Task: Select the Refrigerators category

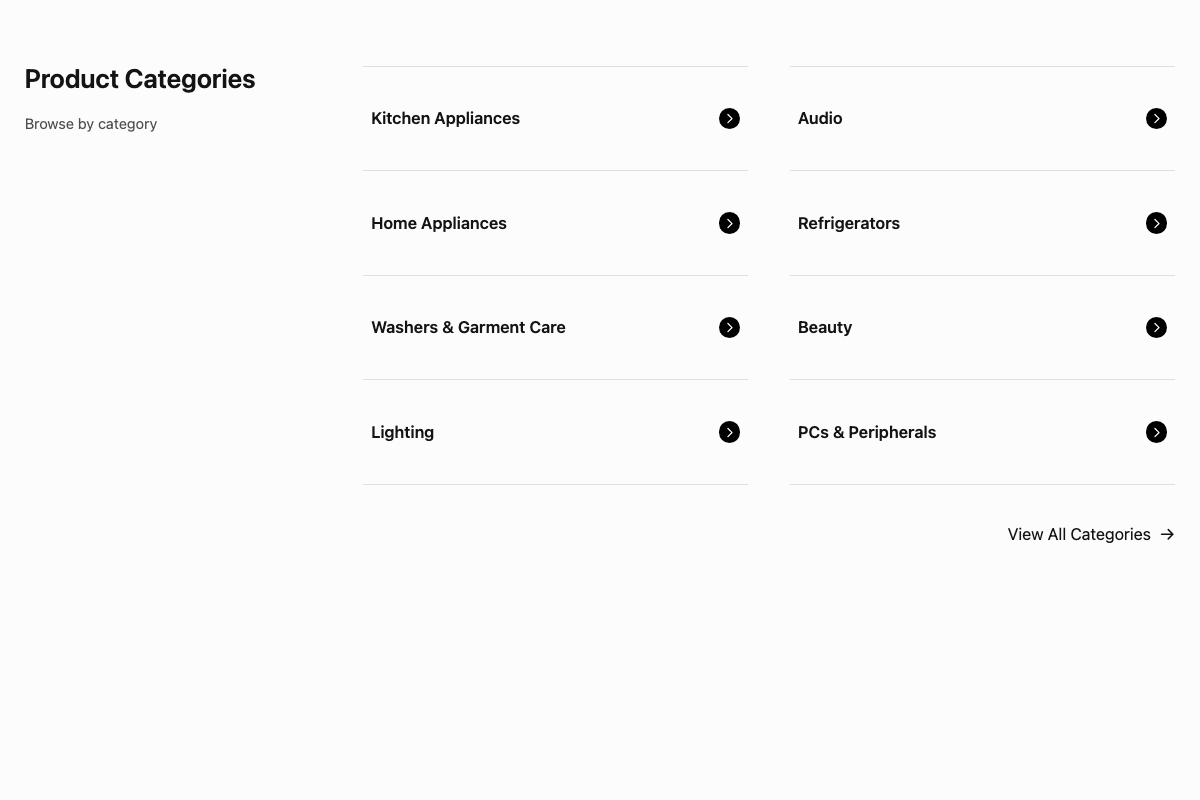Action: click(849, 223)
